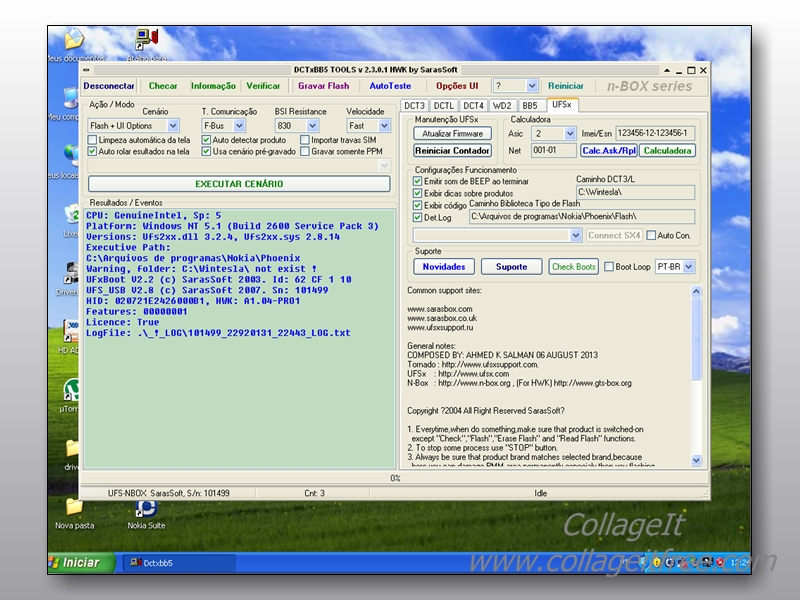Open the Calculadora button
Viewport: 800px width, 600px height.
(667, 151)
